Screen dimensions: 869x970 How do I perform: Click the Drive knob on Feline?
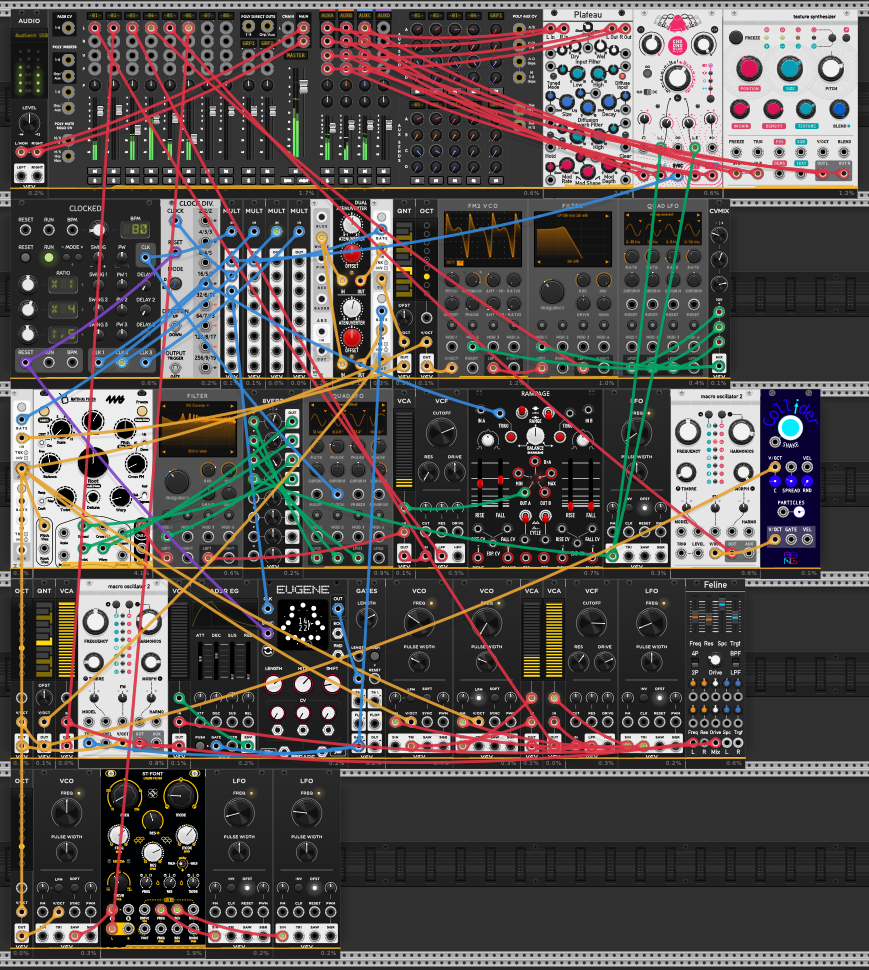click(714, 660)
